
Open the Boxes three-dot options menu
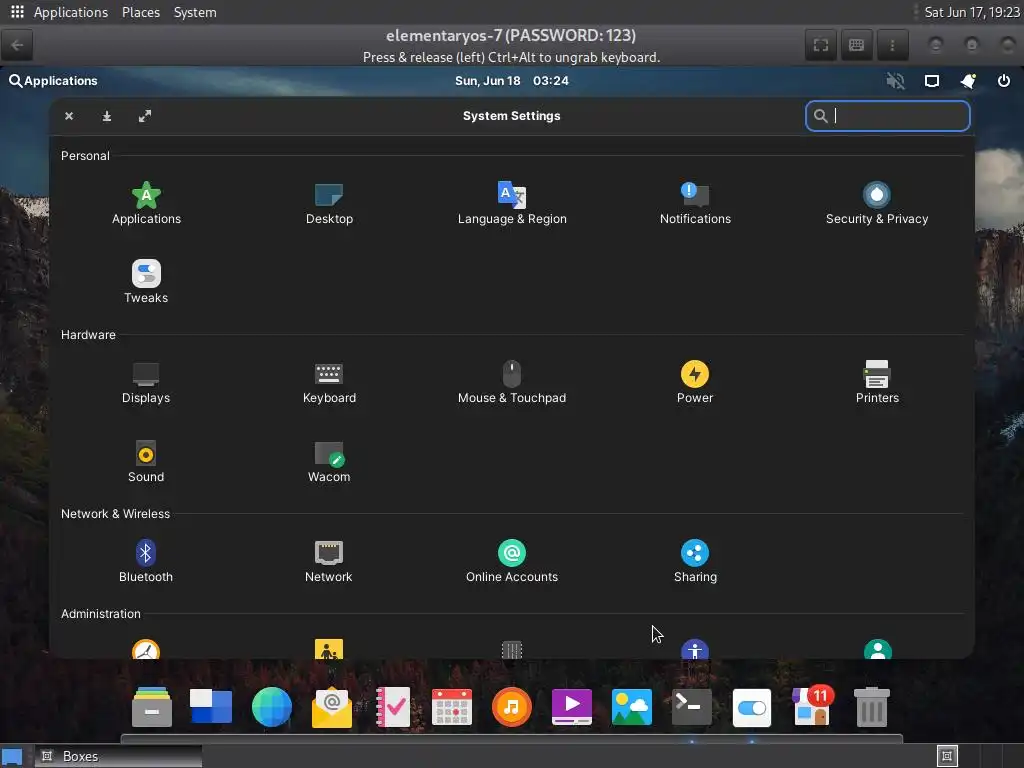click(893, 45)
